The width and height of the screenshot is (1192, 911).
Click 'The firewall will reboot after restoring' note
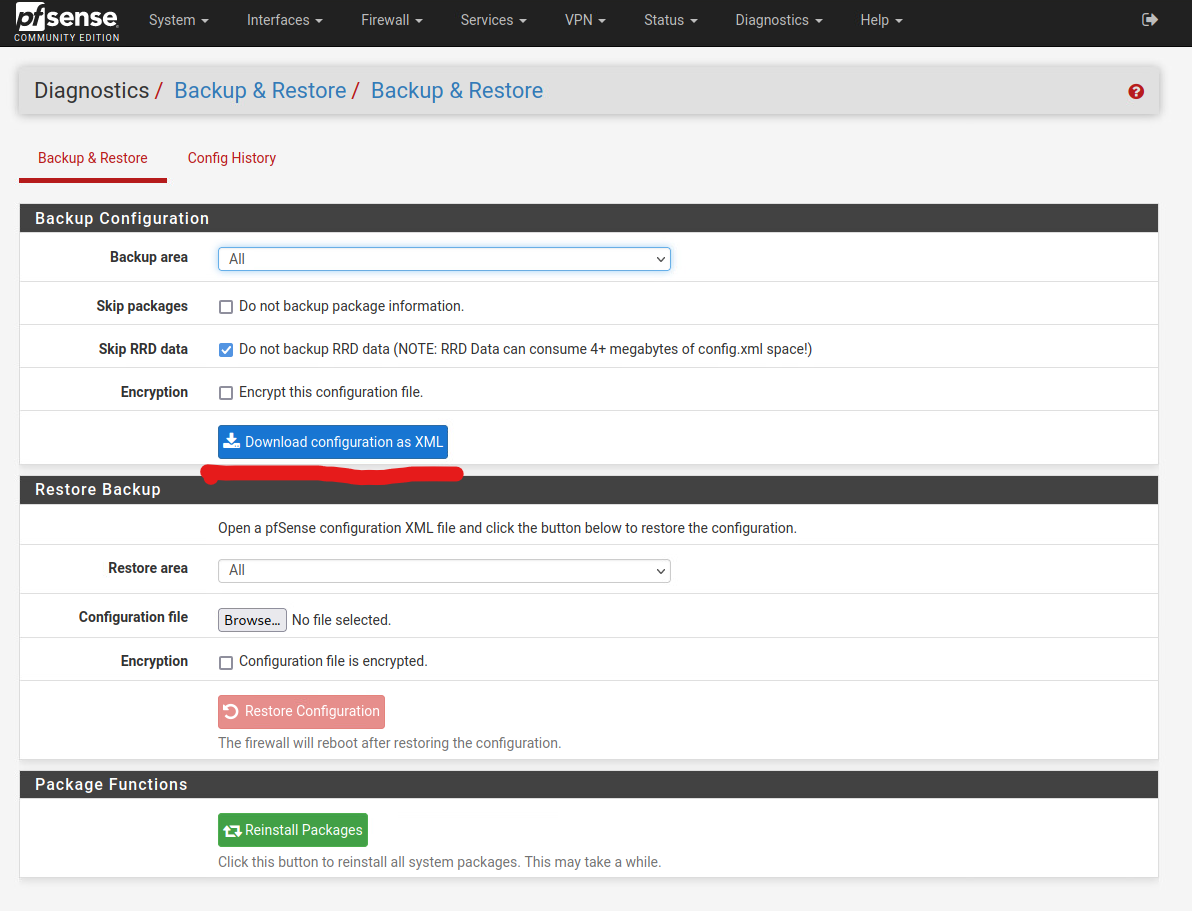coord(389,743)
